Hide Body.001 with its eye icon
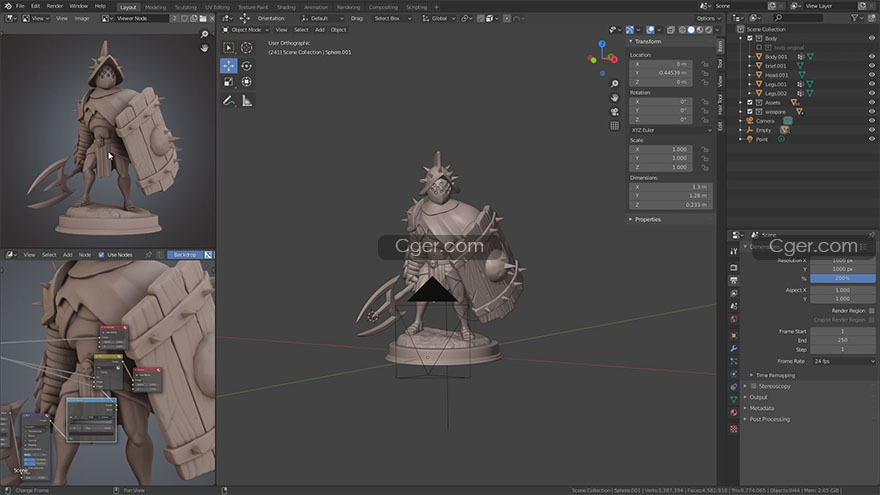Image resolution: width=880 pixels, height=495 pixels. tap(872, 57)
